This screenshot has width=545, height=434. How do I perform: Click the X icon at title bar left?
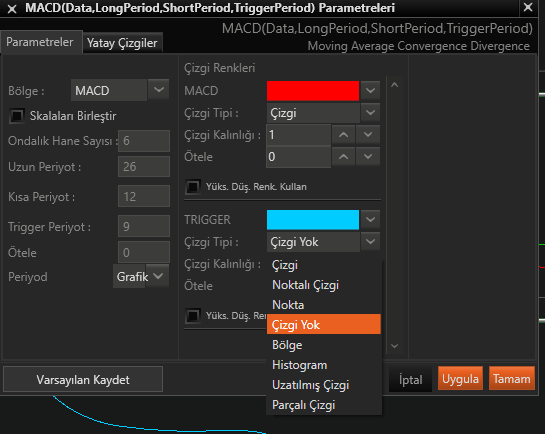pos(12,9)
